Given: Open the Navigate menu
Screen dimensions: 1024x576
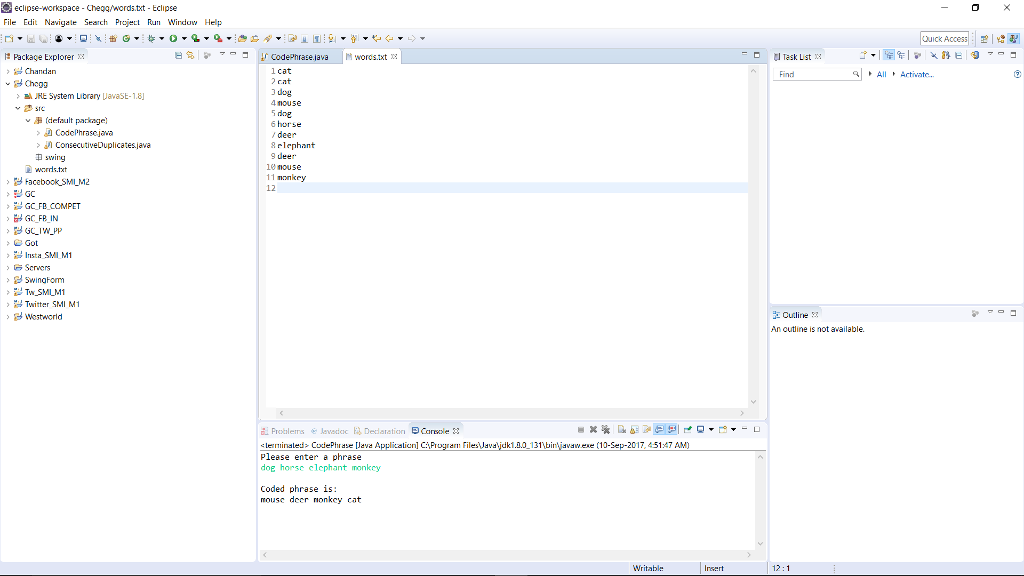Looking at the screenshot, I should pos(60,22).
